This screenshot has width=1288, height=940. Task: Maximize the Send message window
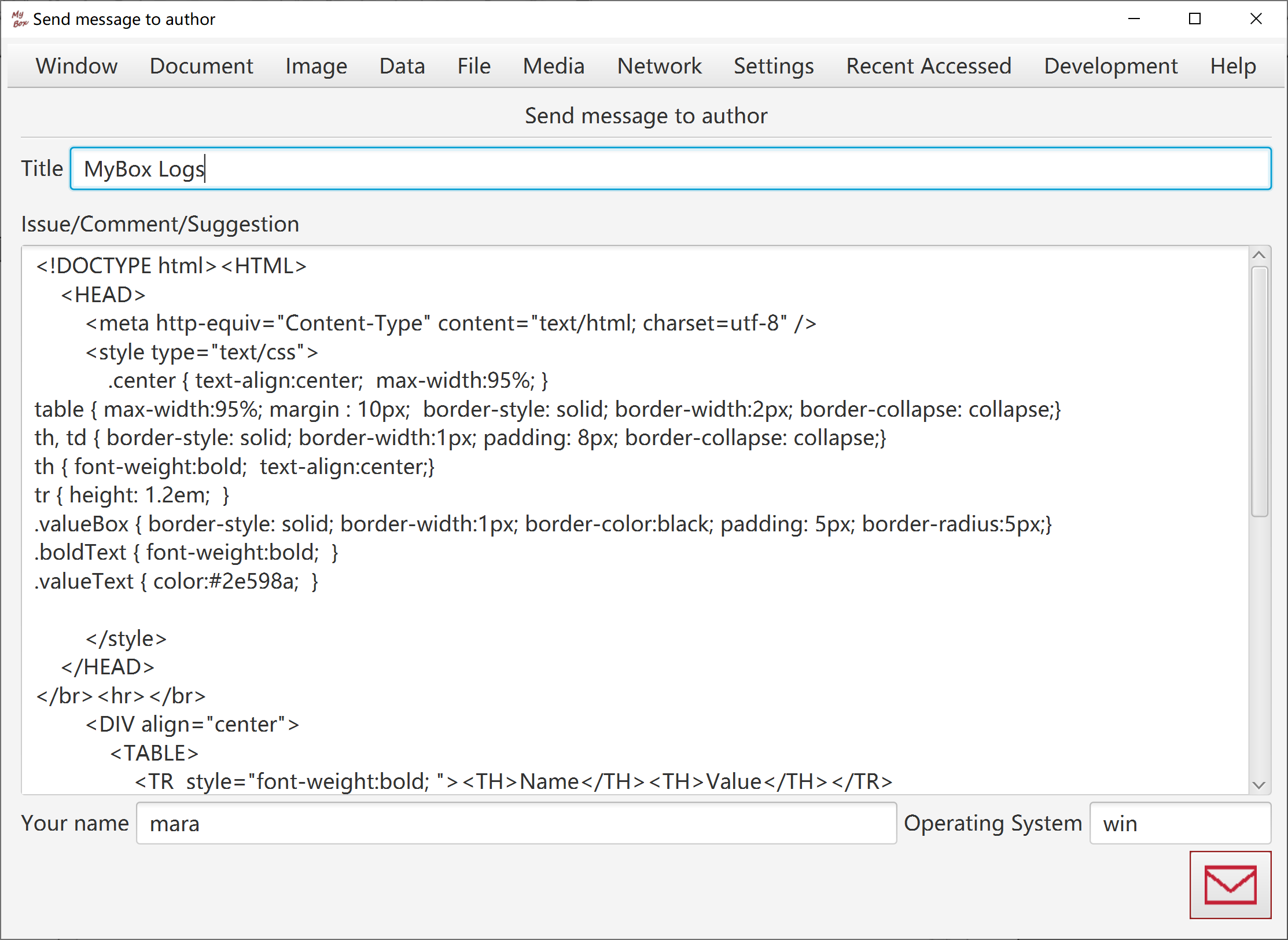pos(1195,19)
